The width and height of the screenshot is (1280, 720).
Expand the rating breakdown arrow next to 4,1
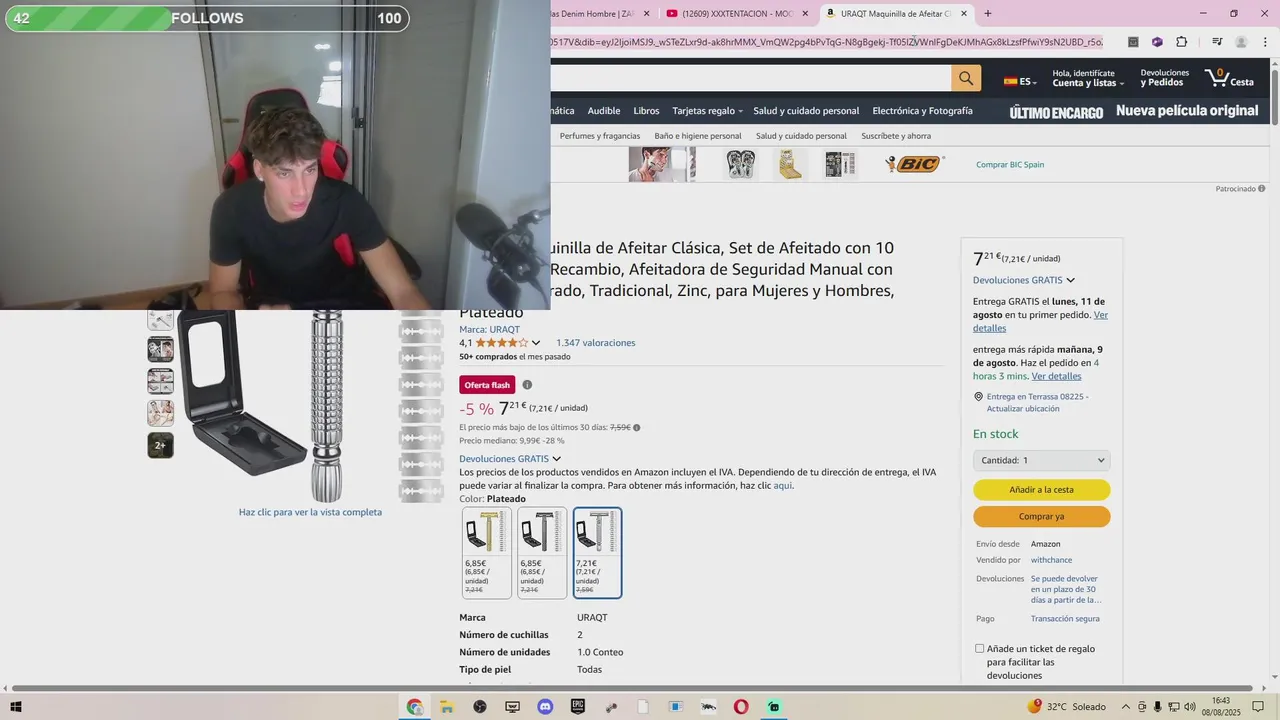tap(536, 343)
